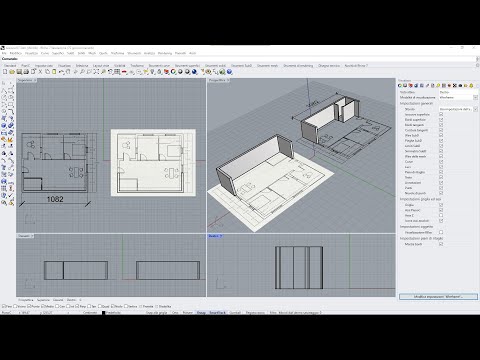Toggle Bordi superficie checkbox
This screenshot has height=360, width=480.
click(441, 119)
